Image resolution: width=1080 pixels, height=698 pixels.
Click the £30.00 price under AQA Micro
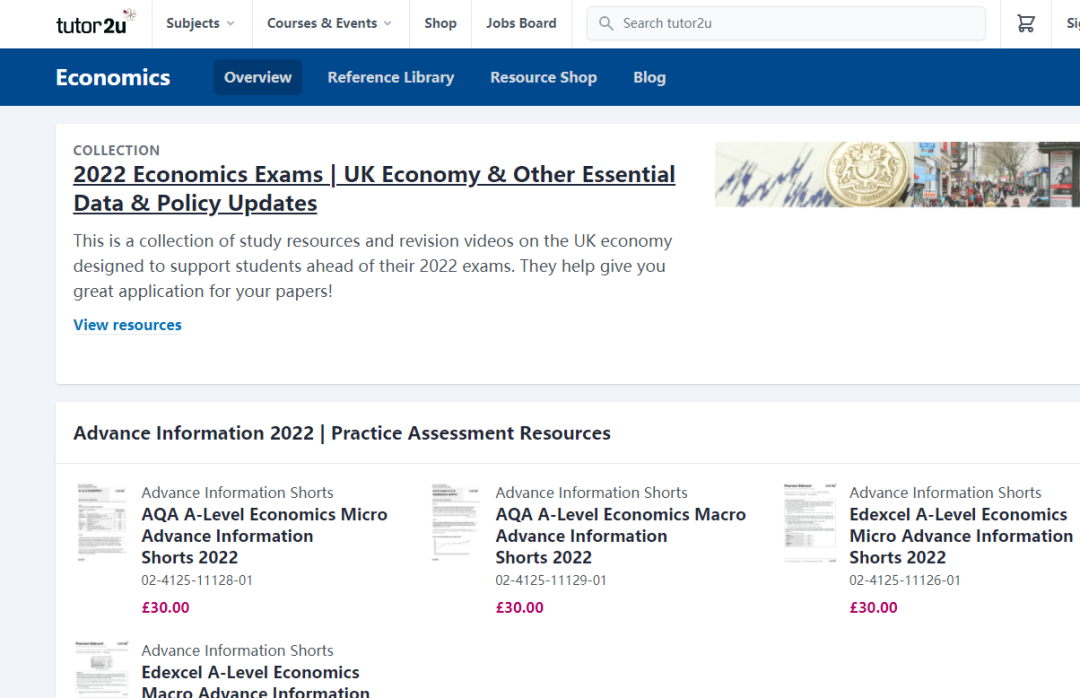[x=165, y=608]
